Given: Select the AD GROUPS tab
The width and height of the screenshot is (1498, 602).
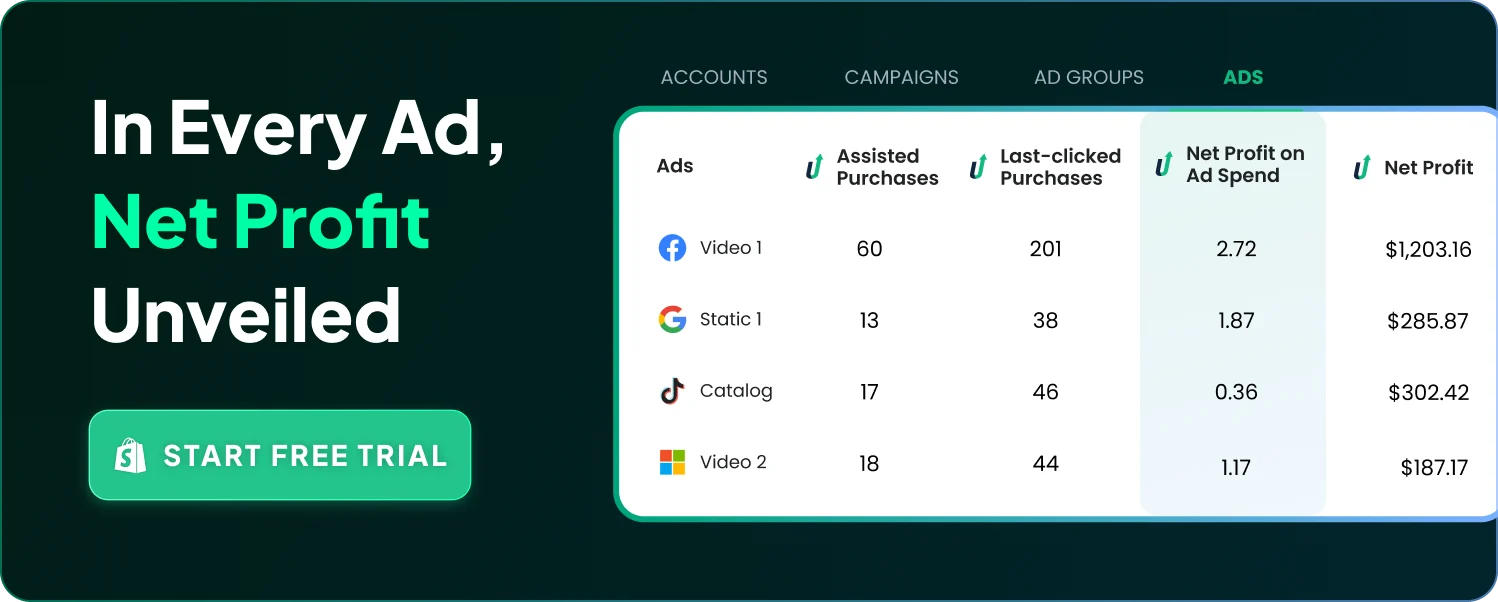Looking at the screenshot, I should tap(1088, 77).
